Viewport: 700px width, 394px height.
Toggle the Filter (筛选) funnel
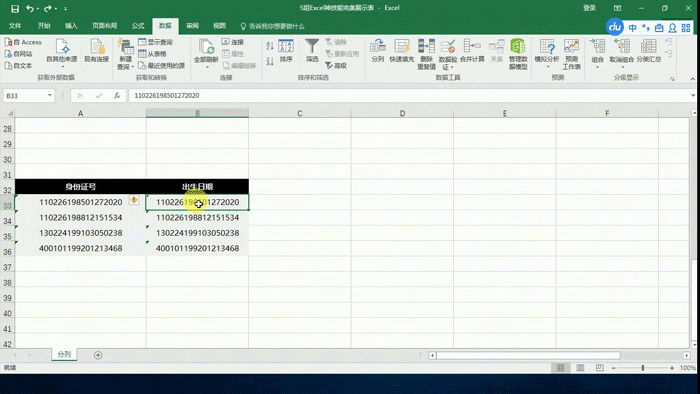coord(312,50)
